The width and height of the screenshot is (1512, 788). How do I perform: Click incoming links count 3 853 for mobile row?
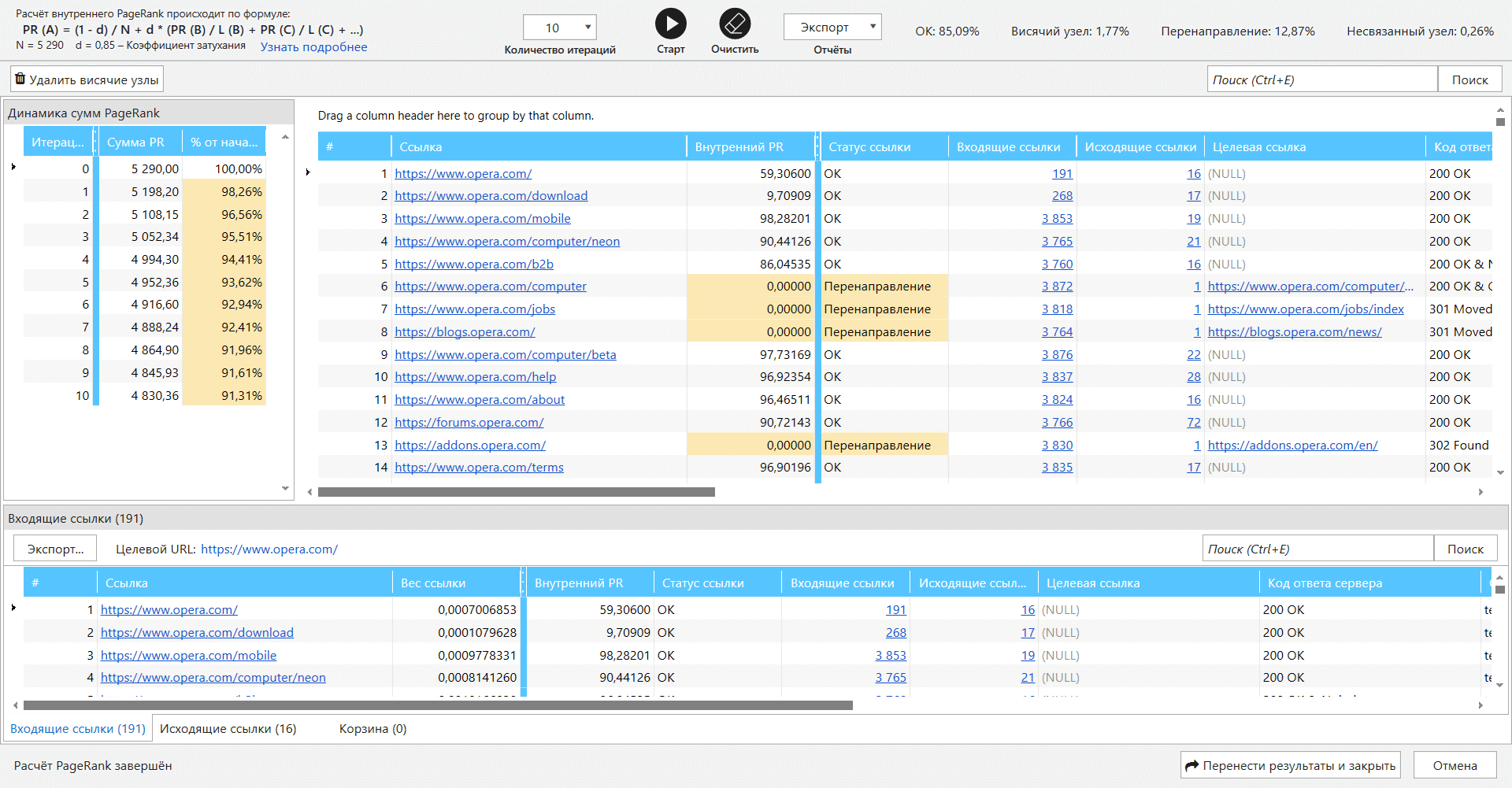pyautogui.click(x=1057, y=219)
